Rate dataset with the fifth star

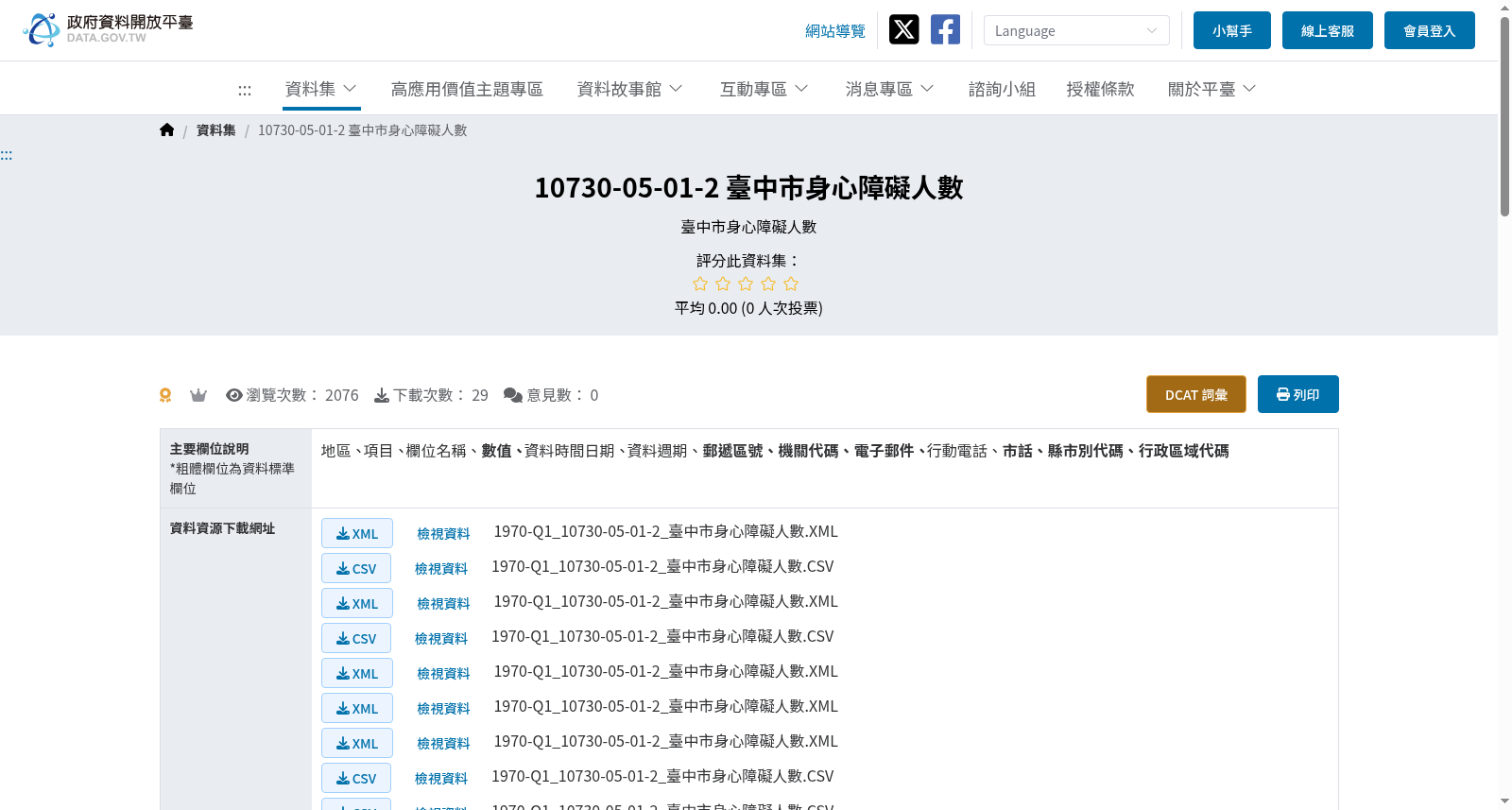click(x=791, y=284)
